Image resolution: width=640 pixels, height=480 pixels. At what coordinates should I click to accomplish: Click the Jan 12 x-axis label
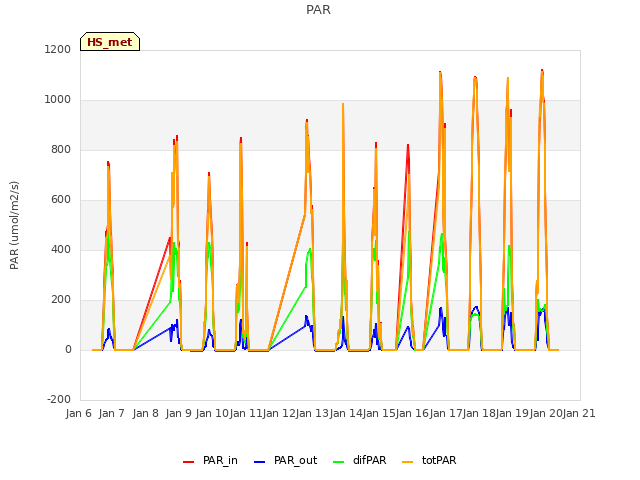279,413
